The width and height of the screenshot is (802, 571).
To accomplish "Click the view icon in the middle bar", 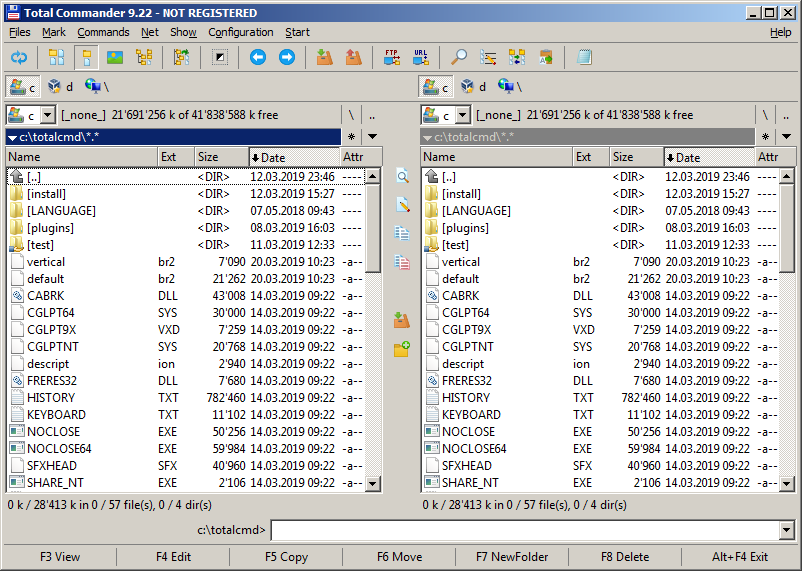I will 403,177.
